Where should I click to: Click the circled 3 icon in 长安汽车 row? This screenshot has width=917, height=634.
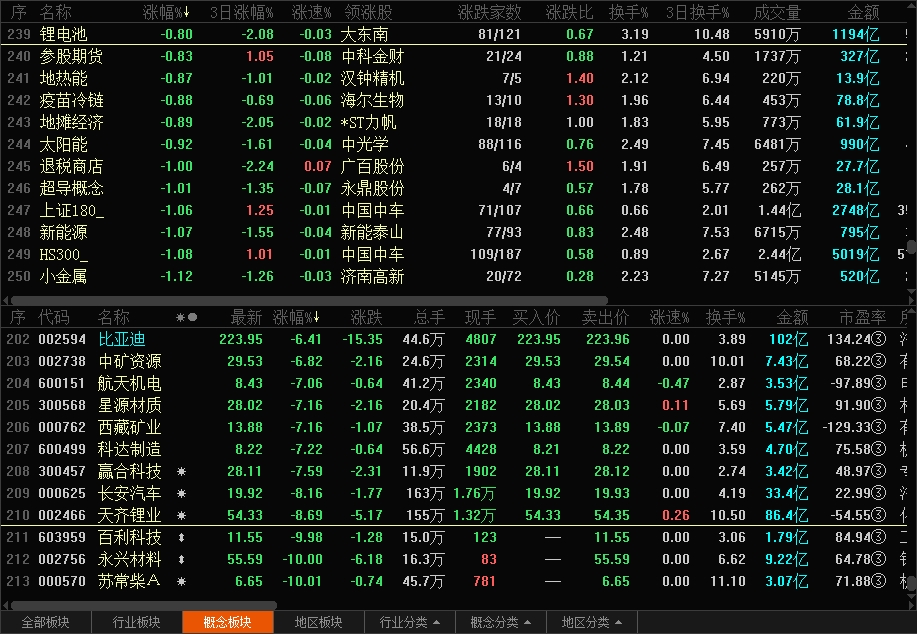(x=878, y=493)
